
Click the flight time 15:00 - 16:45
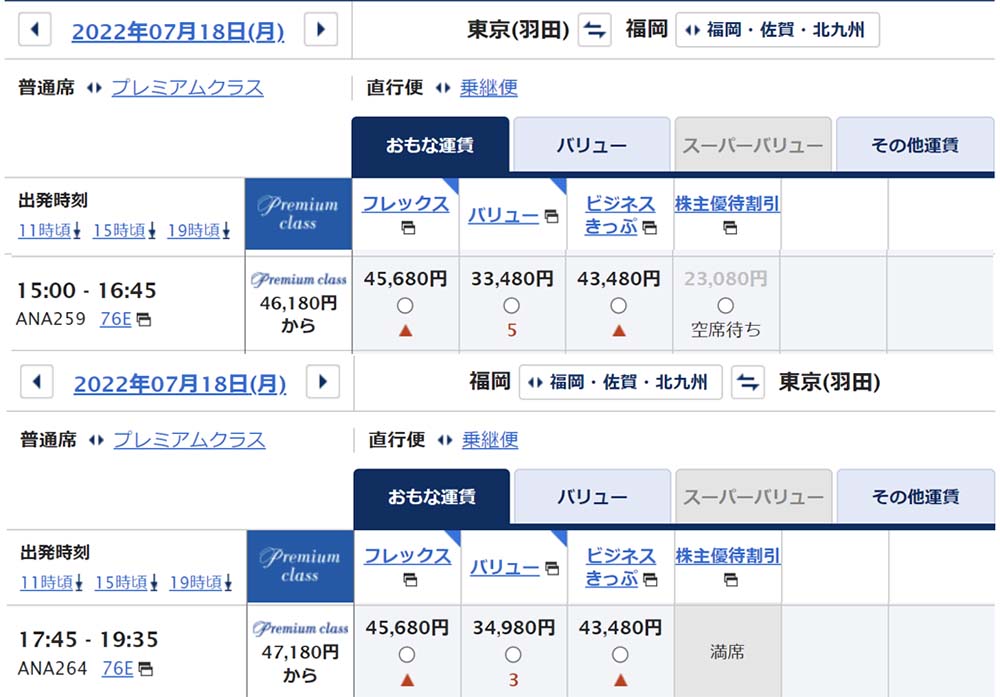(x=87, y=291)
